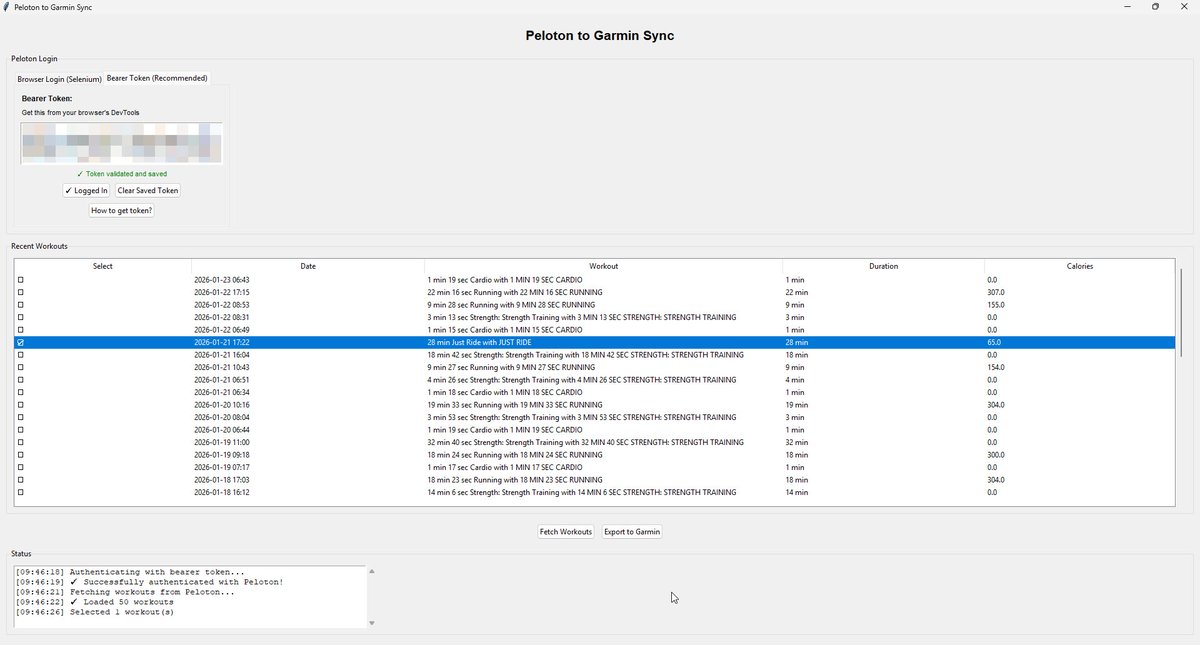Open the How to get token? help
The width and height of the screenshot is (1200, 645).
tap(122, 210)
